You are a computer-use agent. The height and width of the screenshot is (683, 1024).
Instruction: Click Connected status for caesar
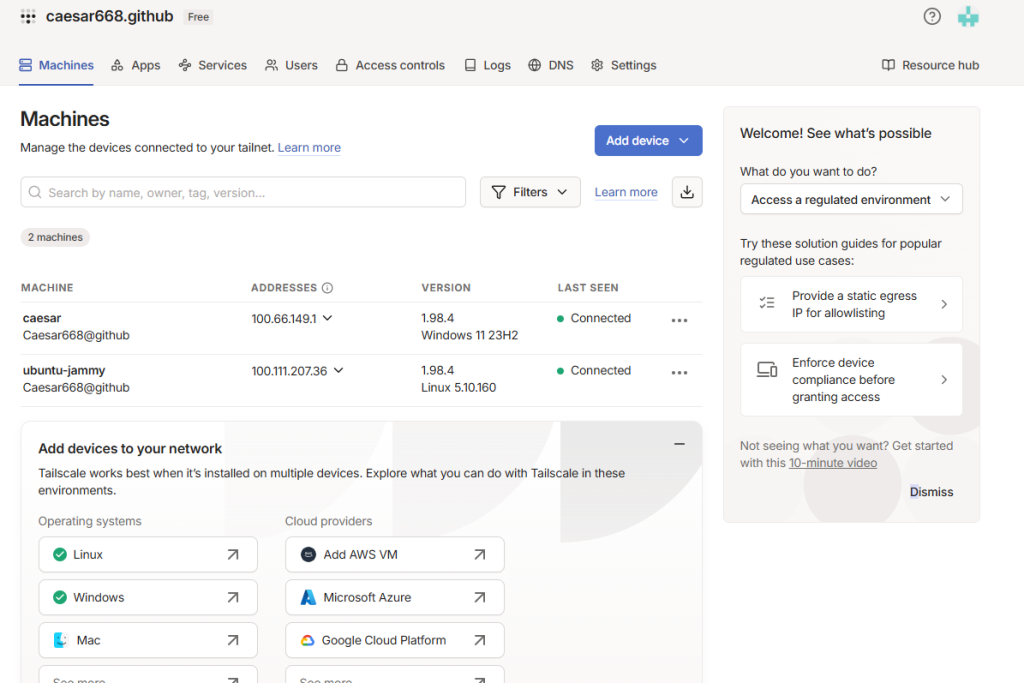(594, 318)
